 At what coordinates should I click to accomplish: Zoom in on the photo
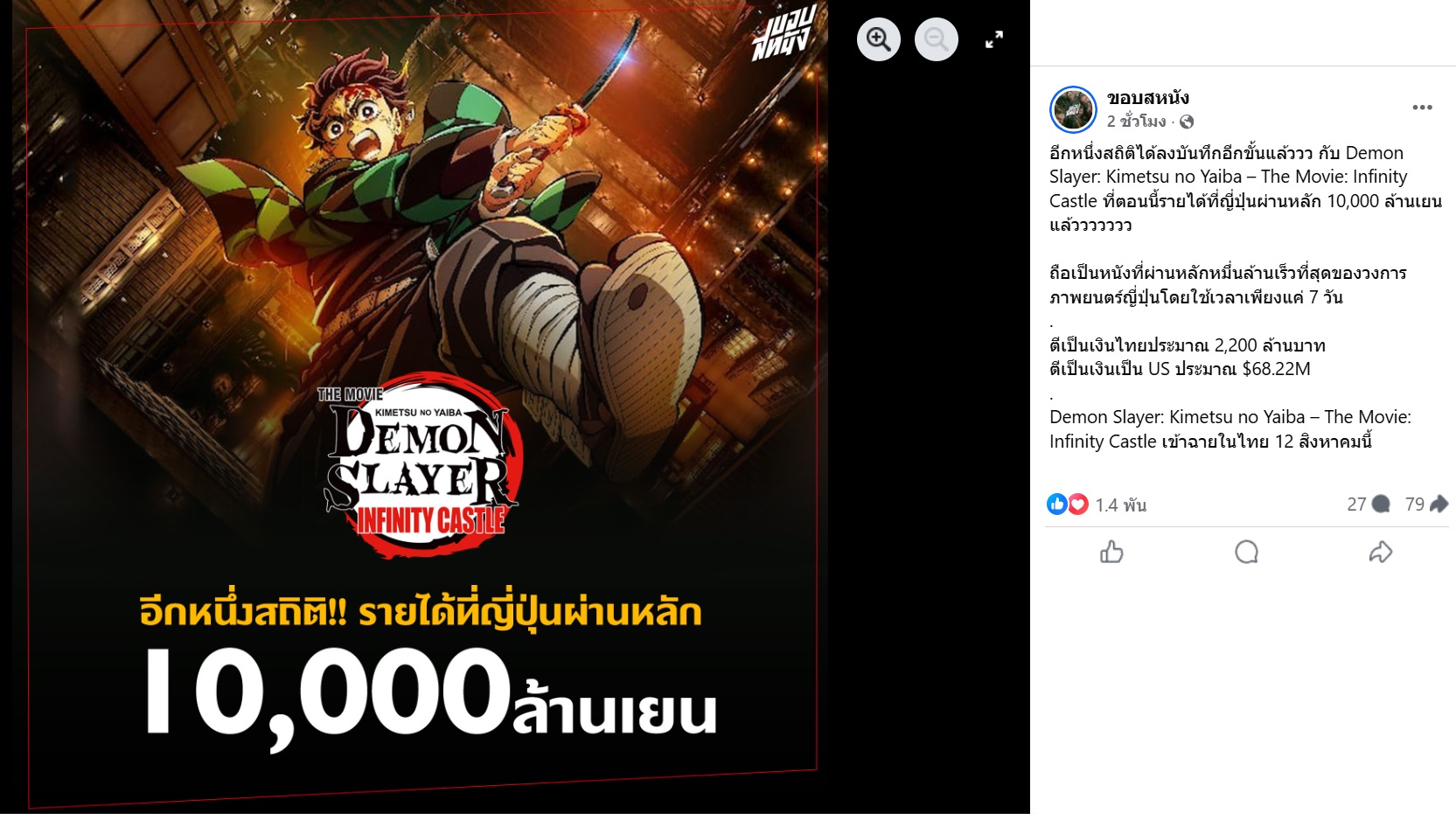tap(879, 39)
